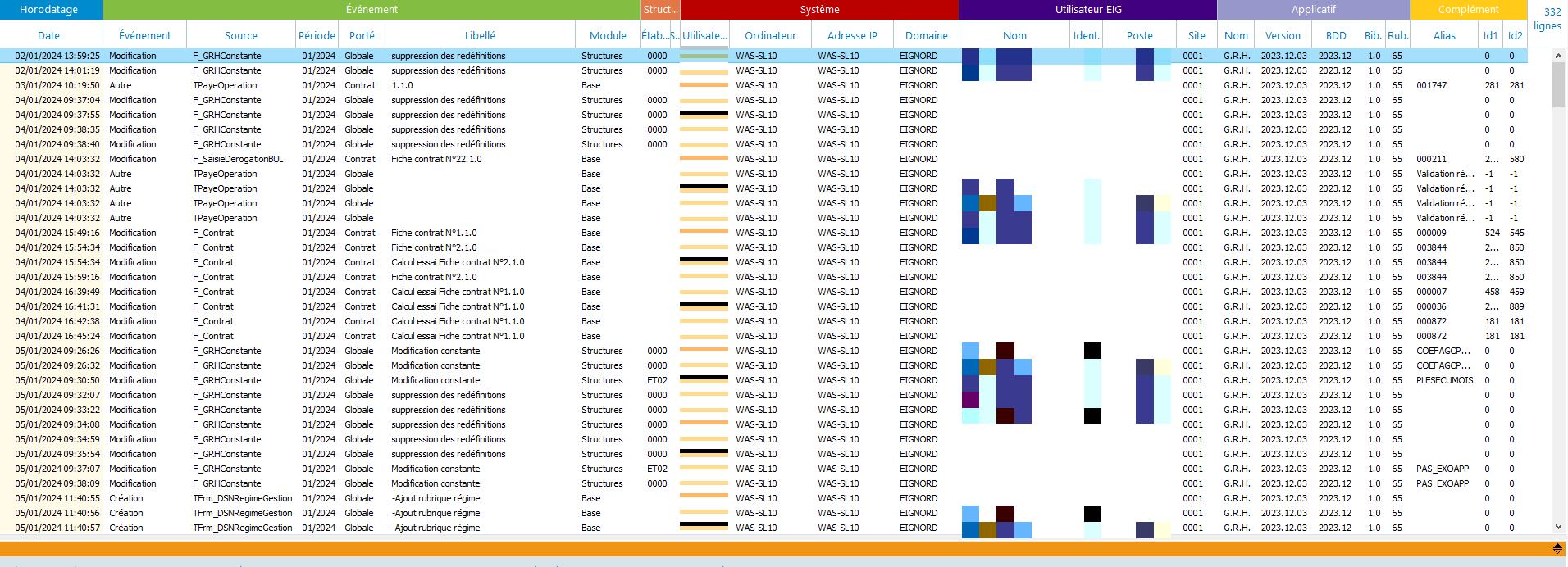Click the expand/collapse arrows on the orange bar
The image size is (1568, 567).
[x=1557, y=548]
